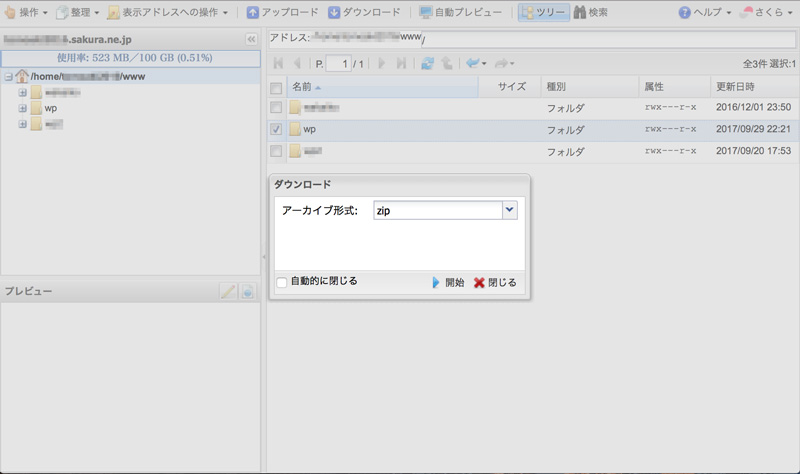800x474 pixels.
Task: Click the date 2017/09/20 17:53
Action: [x=753, y=151]
